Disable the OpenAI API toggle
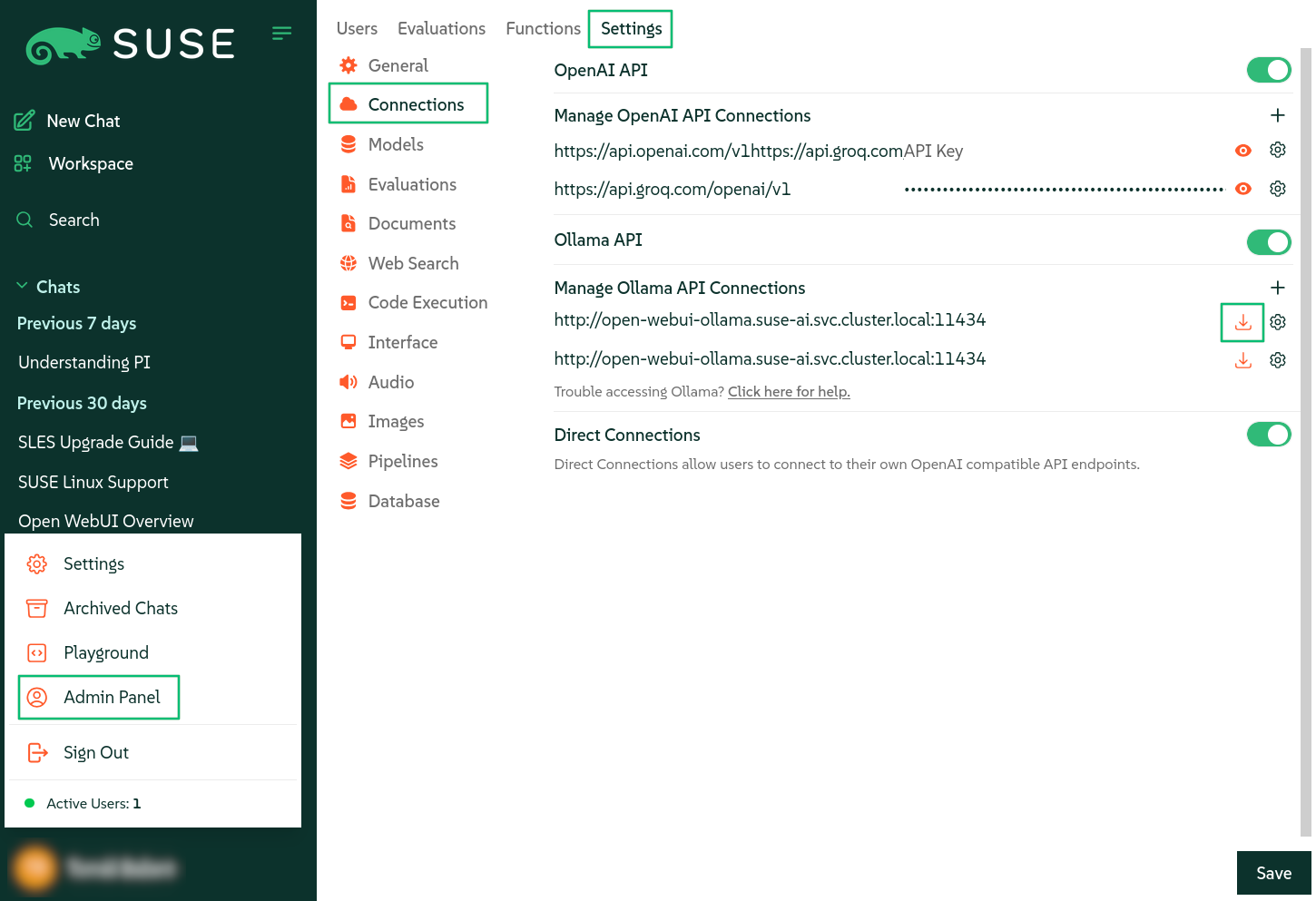The height and width of the screenshot is (901, 1316). pyautogui.click(x=1268, y=70)
